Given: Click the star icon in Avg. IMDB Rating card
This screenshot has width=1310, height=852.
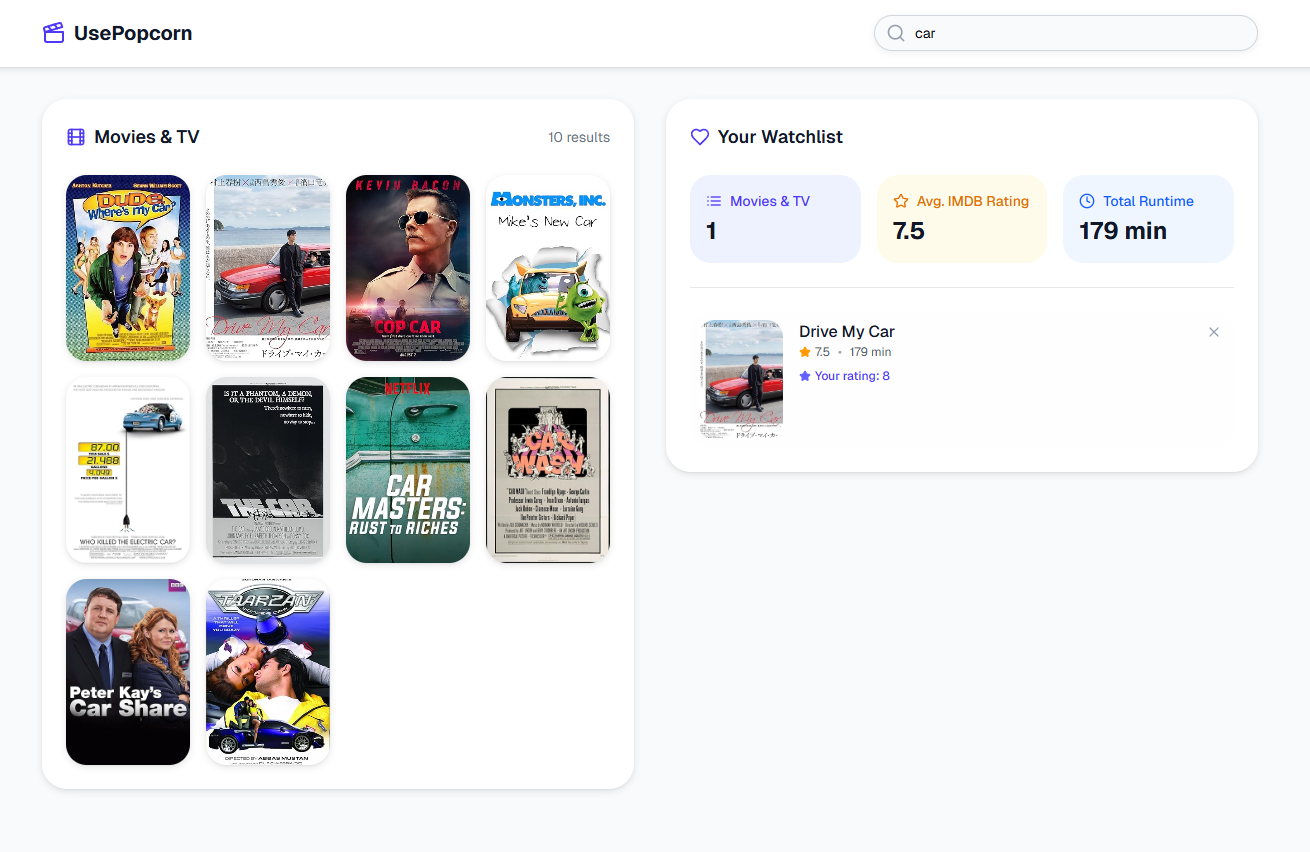Looking at the screenshot, I should [x=901, y=201].
